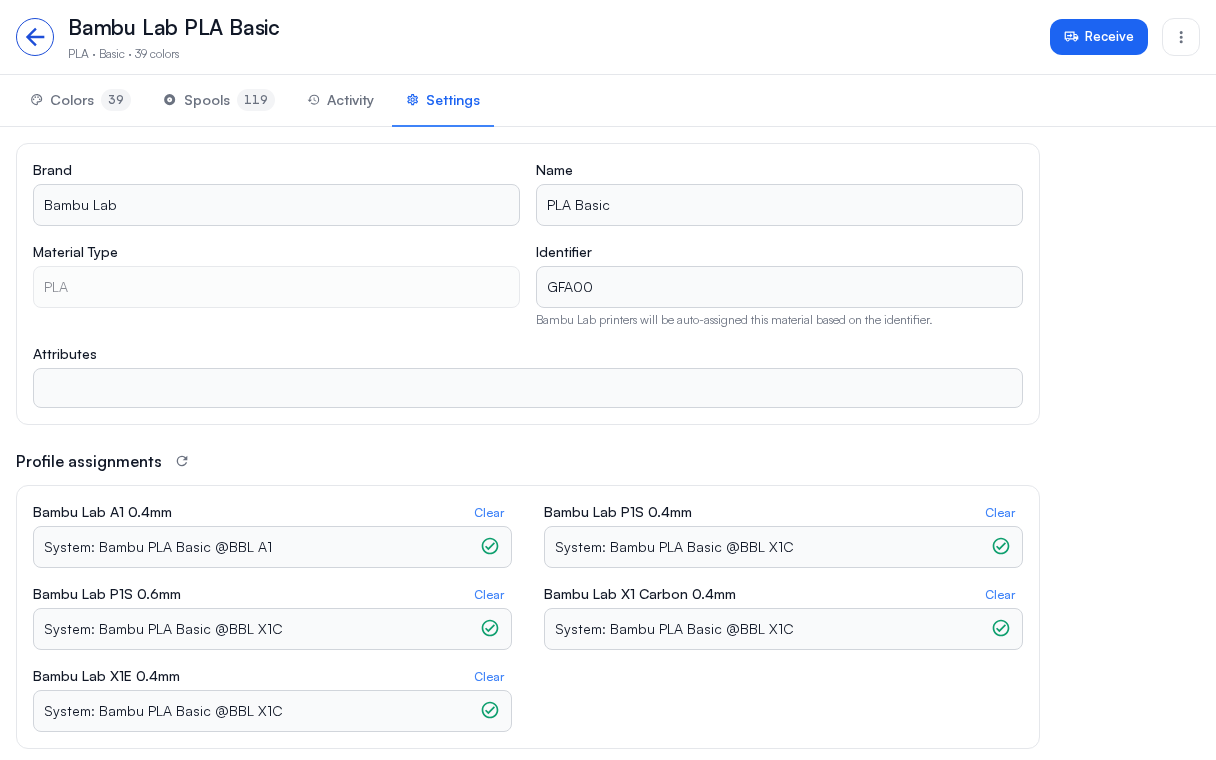Click the Bambu Lab X1E 0.4mm label
This screenshot has height=760, width=1216.
(106, 676)
